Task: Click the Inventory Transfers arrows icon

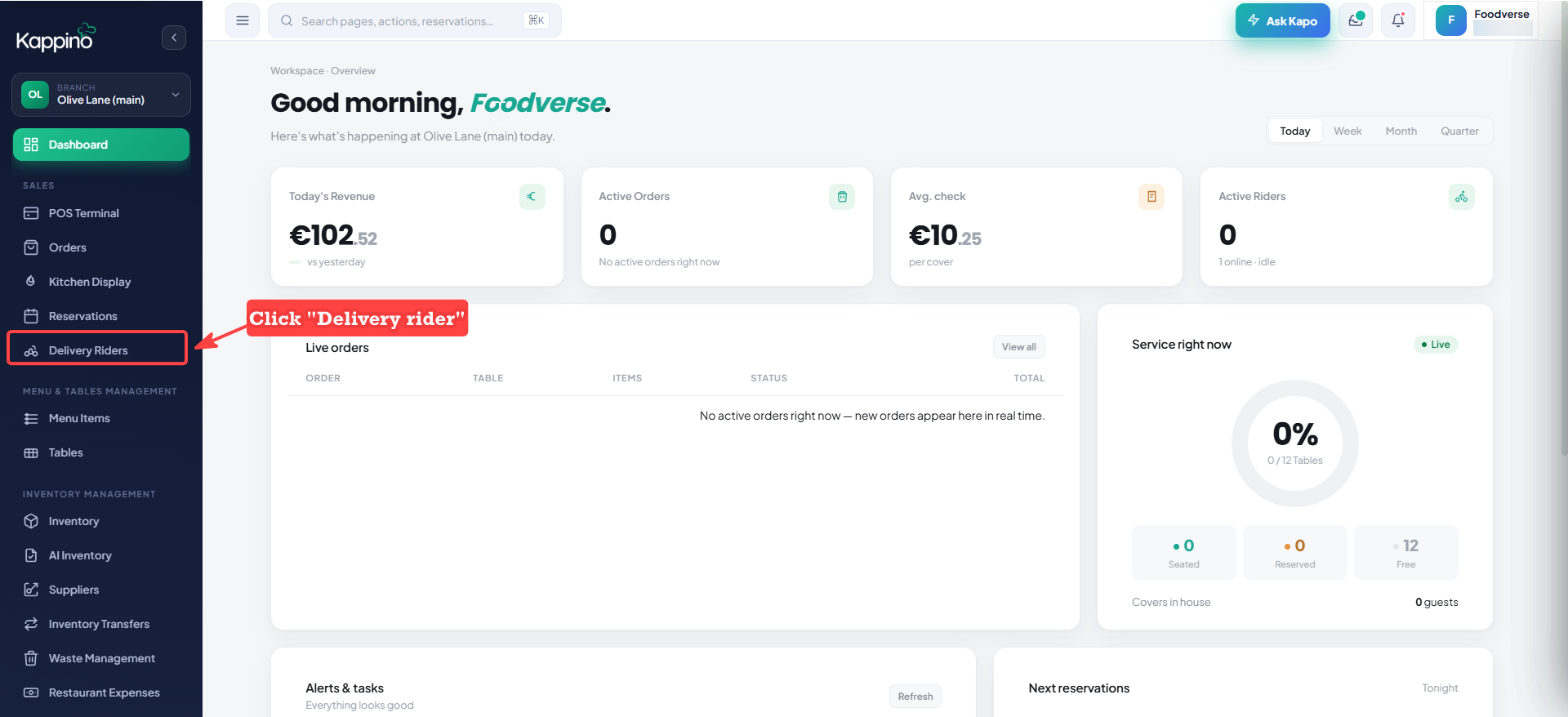Action: [x=31, y=624]
